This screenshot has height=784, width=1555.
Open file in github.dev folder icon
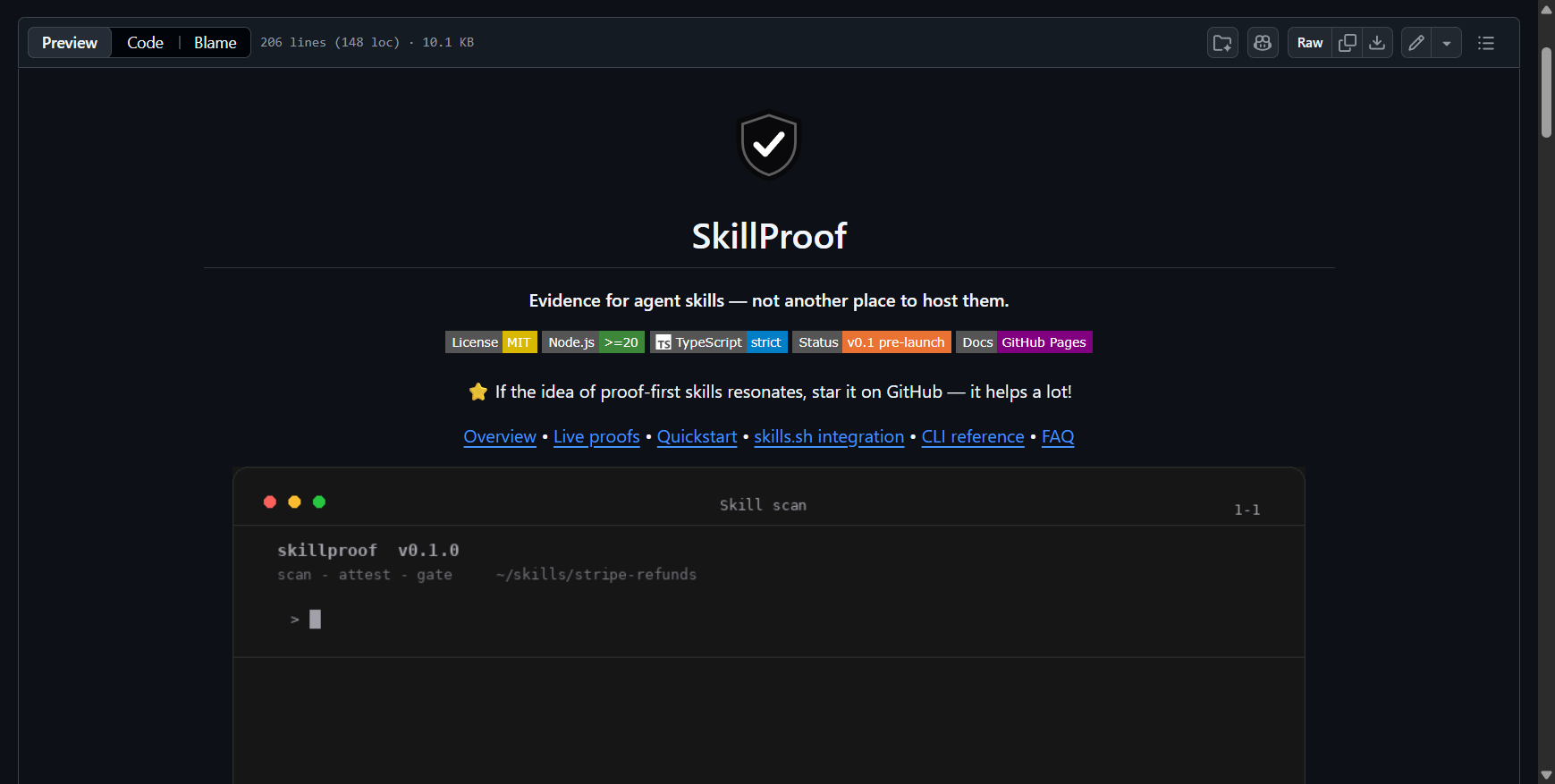1222,43
